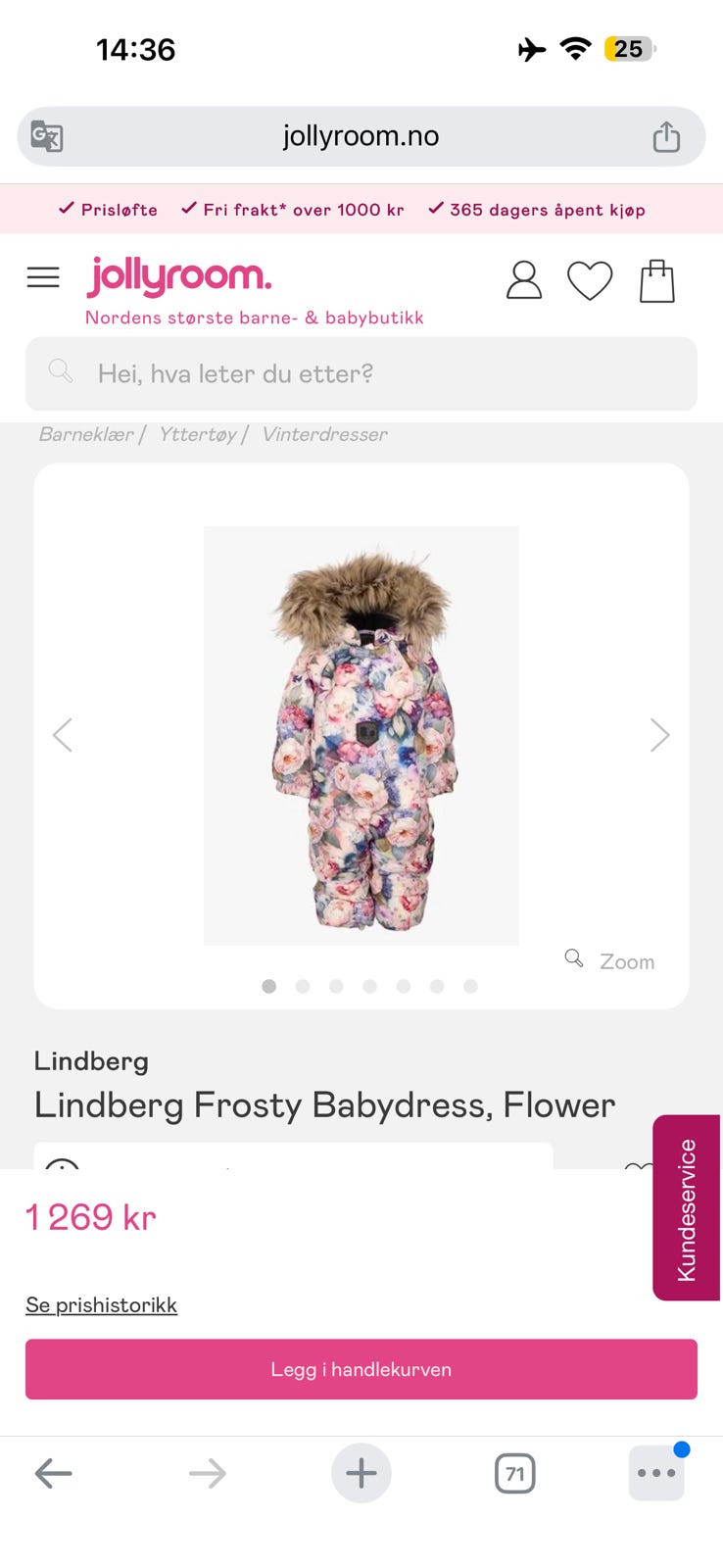The height and width of the screenshot is (1568, 723).
Task: Go back with the browser back arrow
Action: click(54, 1473)
